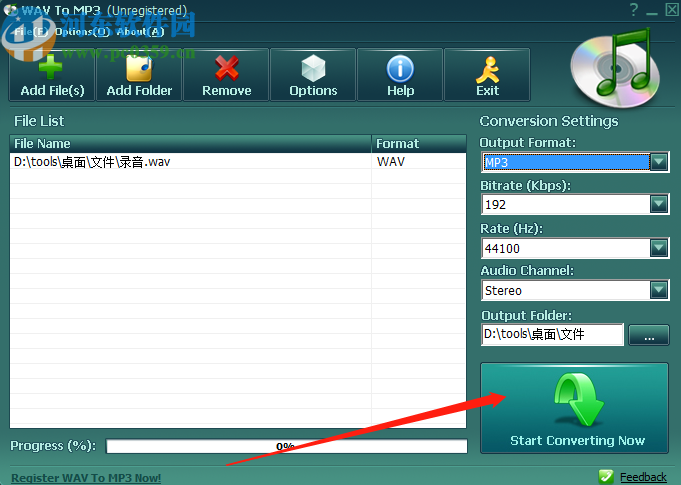681x485 pixels.
Task: Click the Add File(s) toolbar button
Action: point(52,75)
